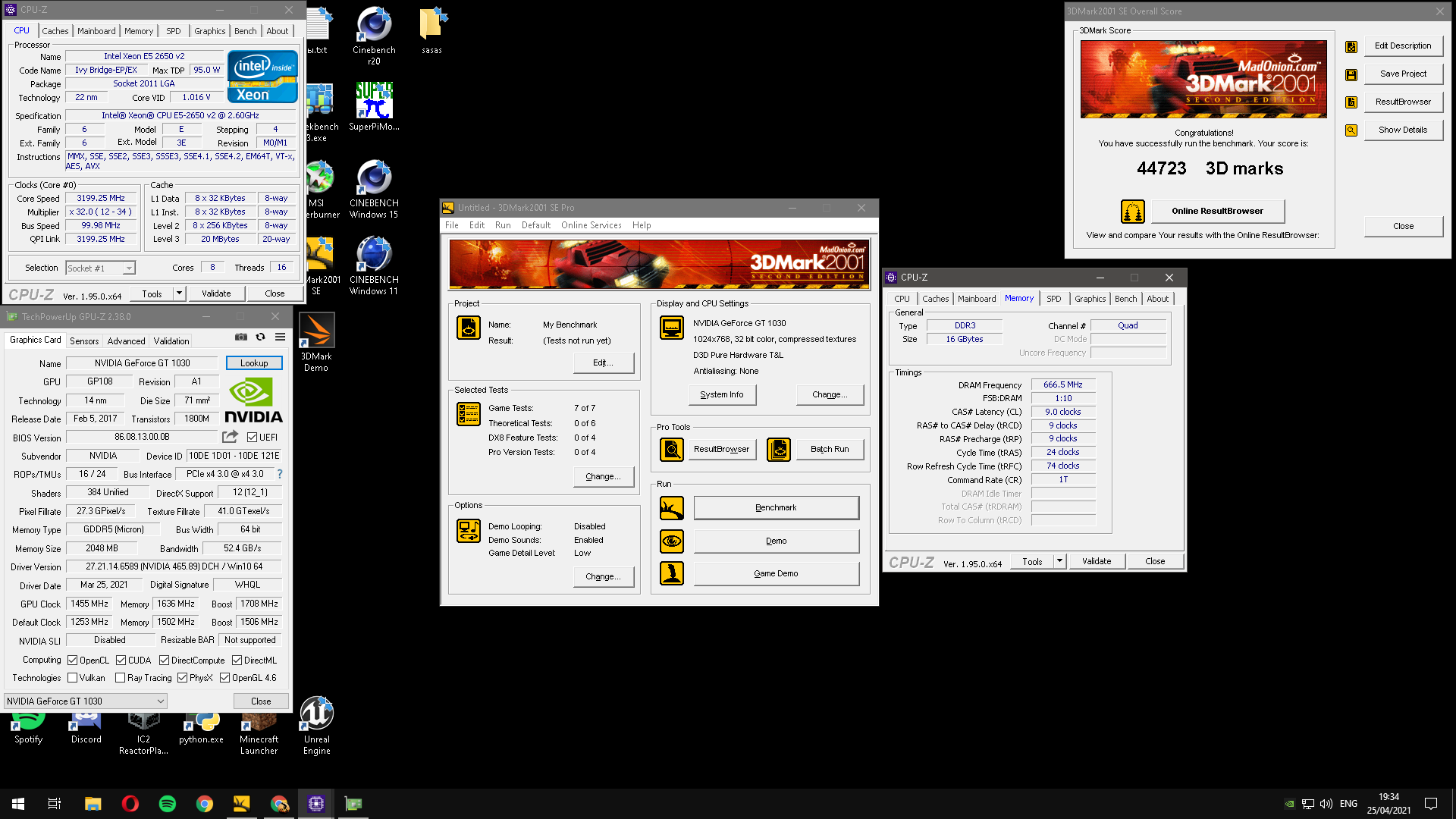Click the Demo eye icon
The image size is (1456, 819).
672,541
